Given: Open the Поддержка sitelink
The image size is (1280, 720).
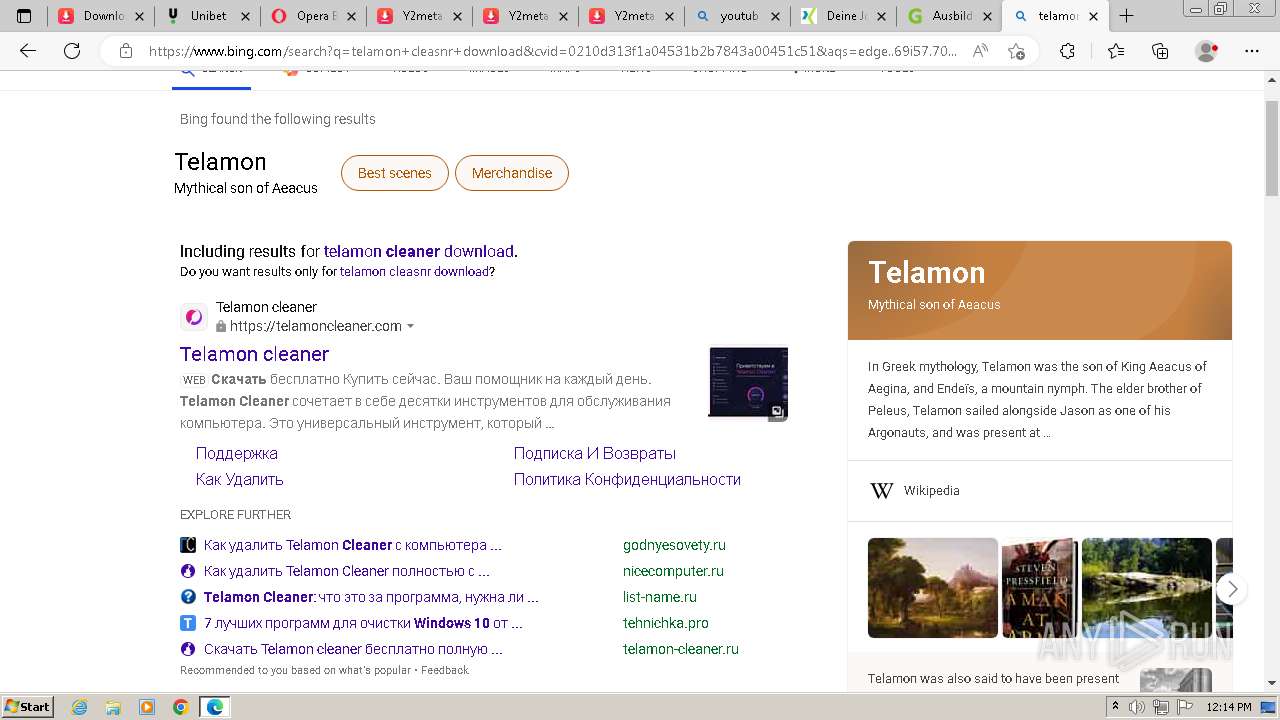Looking at the screenshot, I should [x=237, y=453].
